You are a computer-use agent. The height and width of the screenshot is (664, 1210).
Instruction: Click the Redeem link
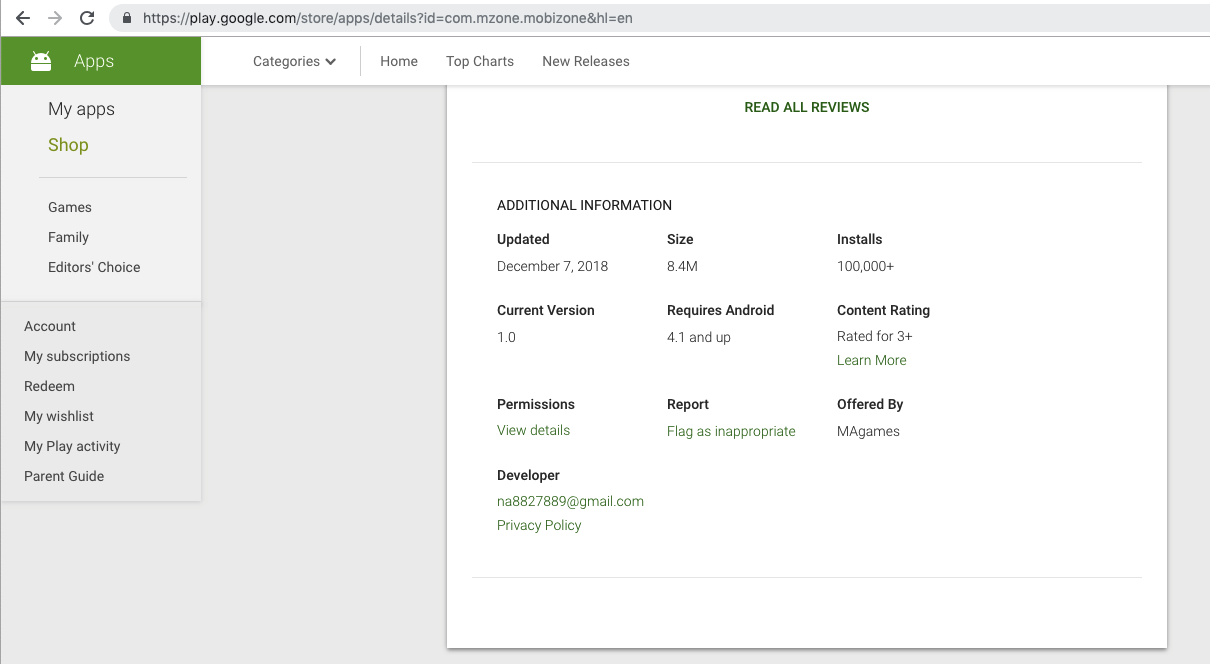point(49,386)
